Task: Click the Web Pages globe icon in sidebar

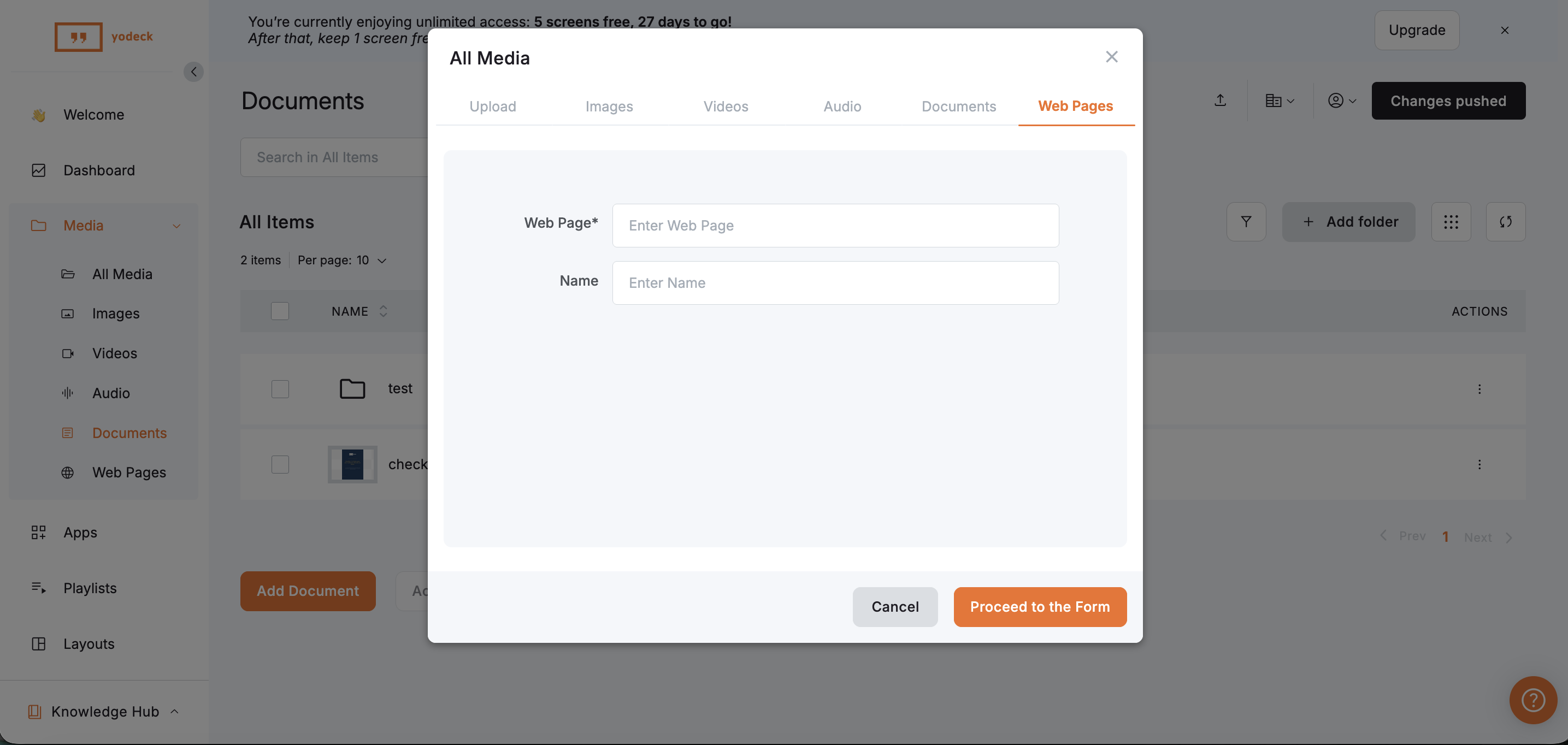Action: click(68, 472)
